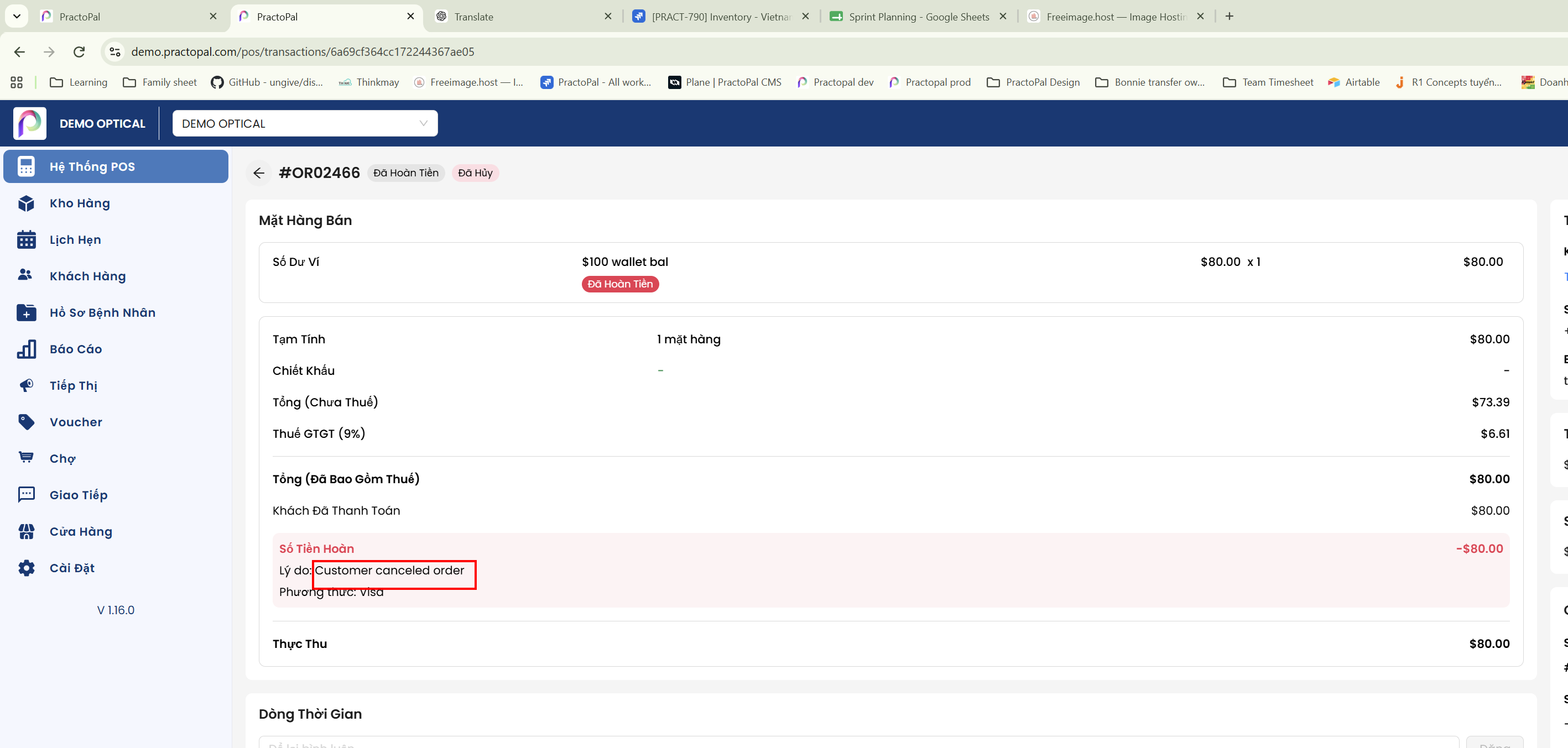Image resolution: width=1568 pixels, height=748 pixels.
Task: Open the Thinkmay bookmark
Action: 369,82
